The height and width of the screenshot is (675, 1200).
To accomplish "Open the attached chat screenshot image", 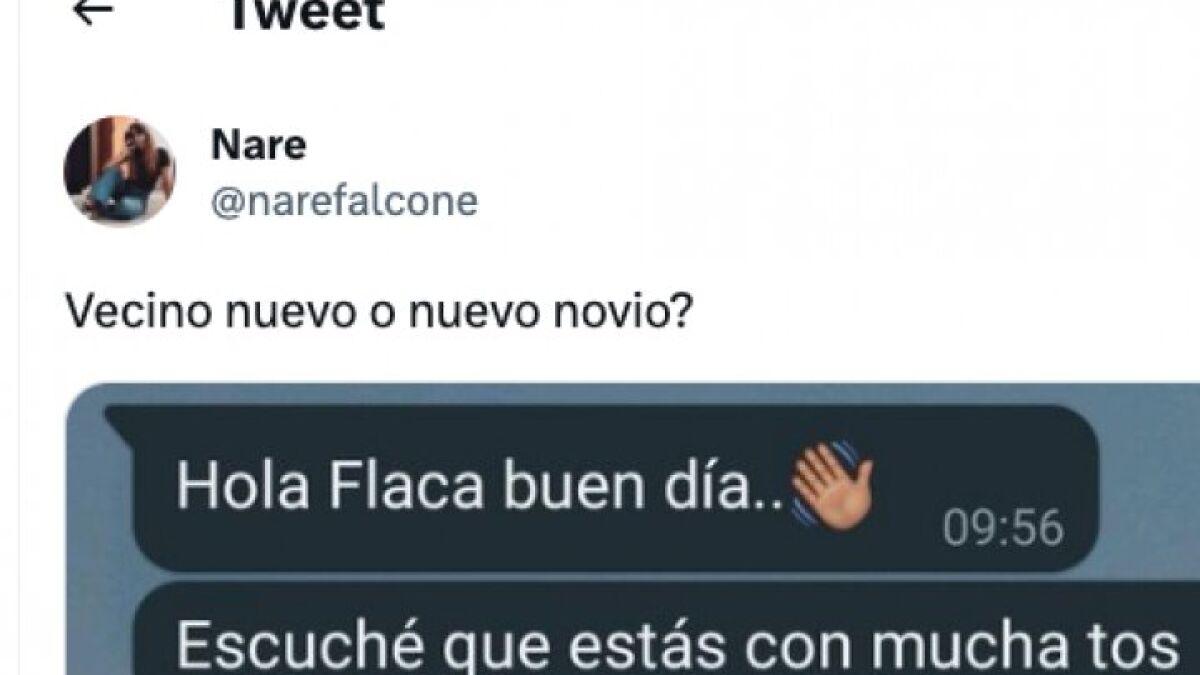I will tap(635, 529).
